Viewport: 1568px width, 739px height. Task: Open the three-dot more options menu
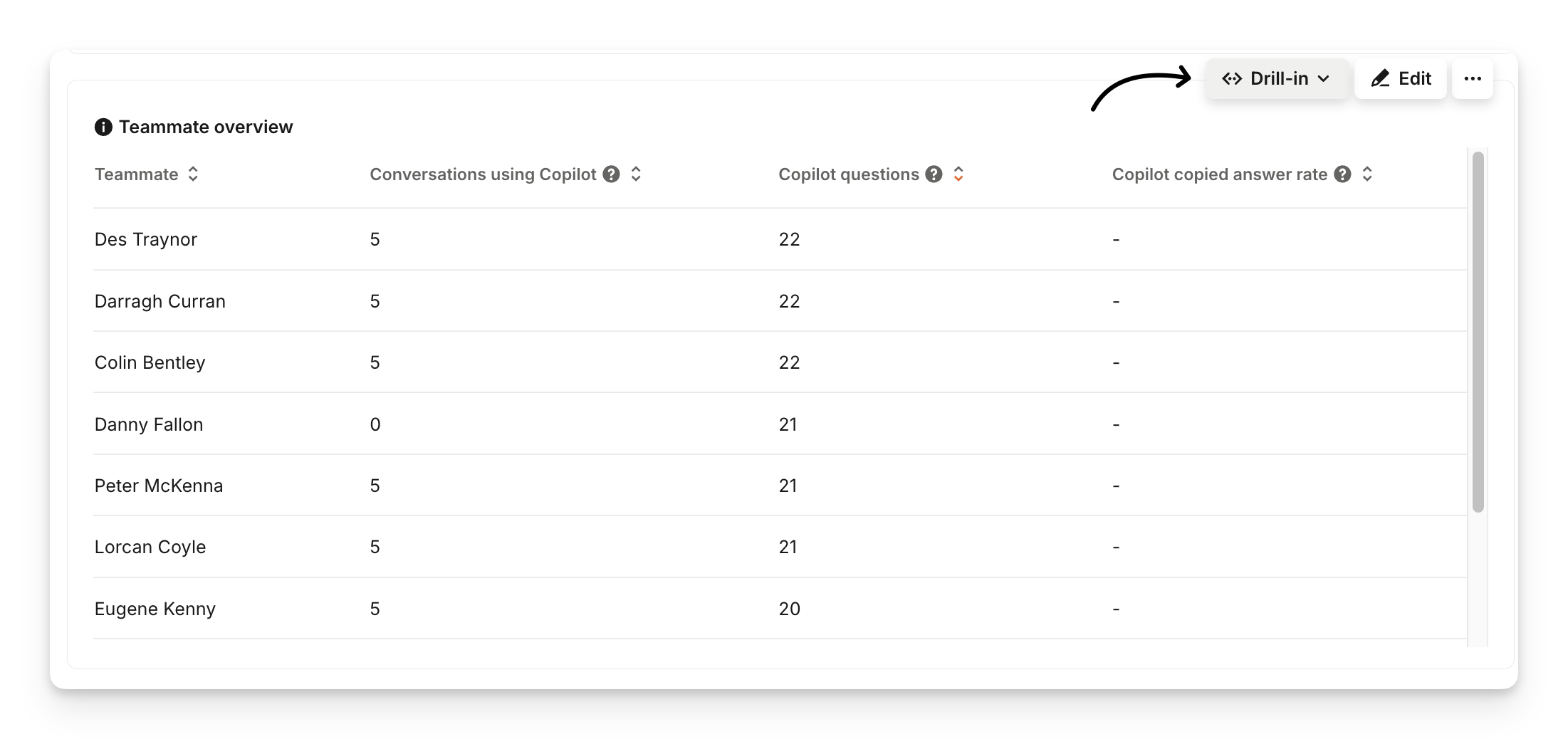click(1473, 78)
